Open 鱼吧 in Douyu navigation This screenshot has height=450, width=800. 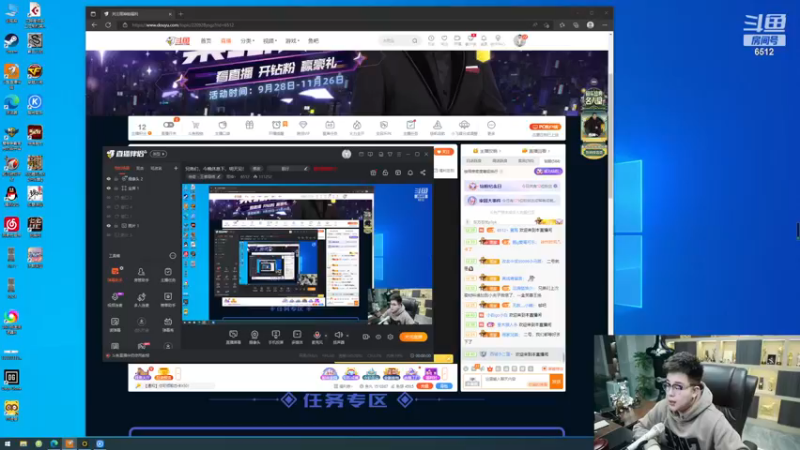313,41
